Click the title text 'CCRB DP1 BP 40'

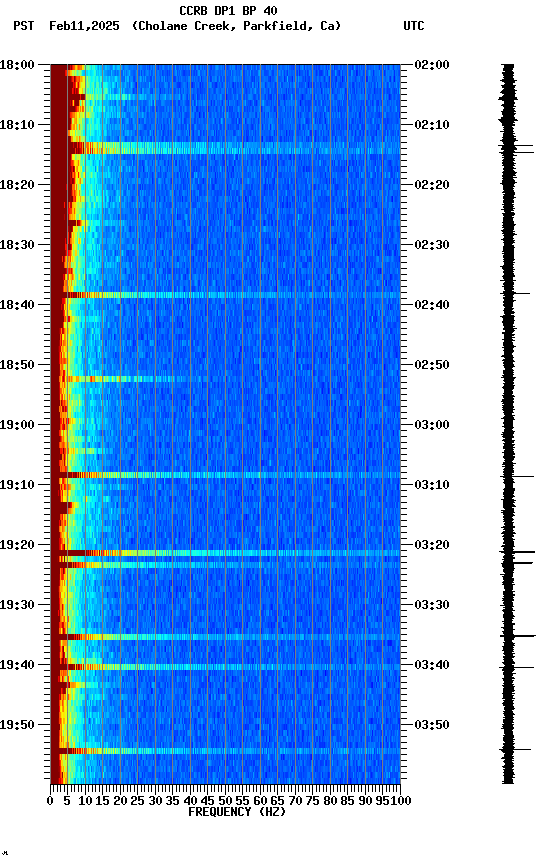(x=228, y=10)
